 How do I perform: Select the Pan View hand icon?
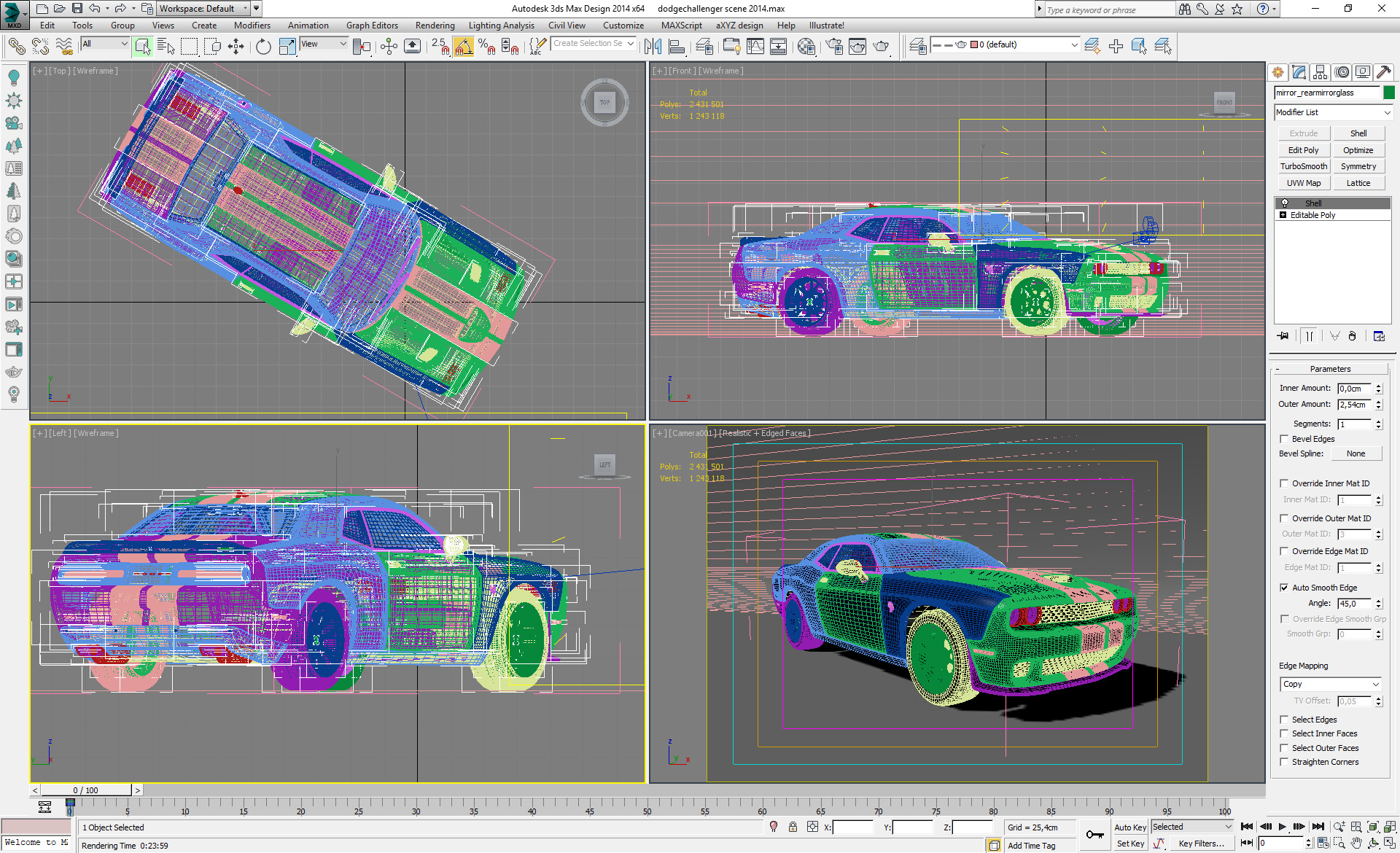[x=1356, y=843]
